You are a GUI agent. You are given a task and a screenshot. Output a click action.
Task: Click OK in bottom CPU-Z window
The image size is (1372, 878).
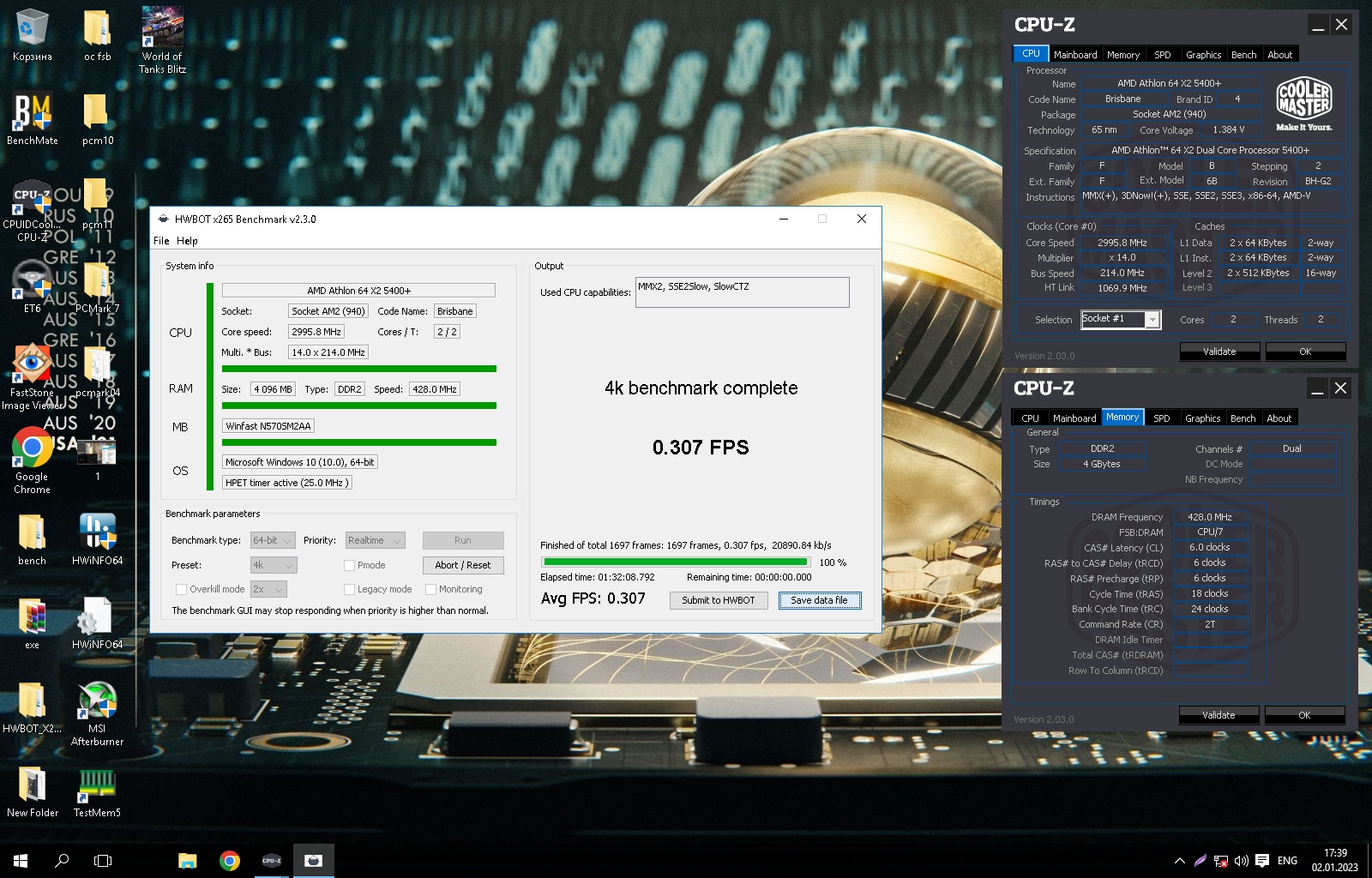[1304, 715]
